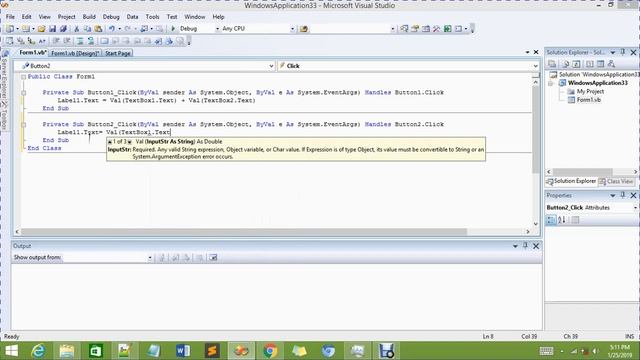The width and height of the screenshot is (640, 360).
Task: Click the Save All icon
Action: (63, 29)
